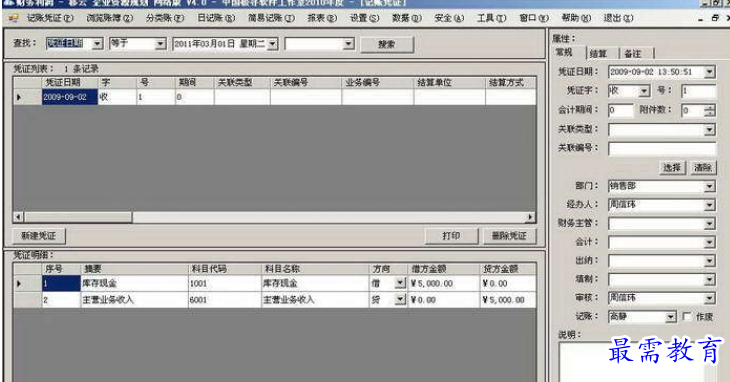Image resolution: width=730 pixels, height=382 pixels.
Task: Expand the 经办人 dropdown
Action: pyautogui.click(x=710, y=205)
